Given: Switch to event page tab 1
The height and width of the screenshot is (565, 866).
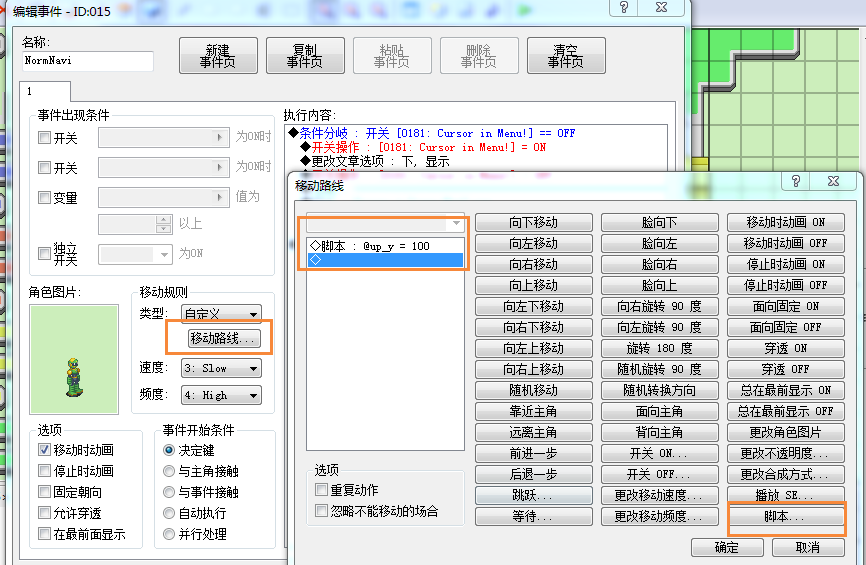Looking at the screenshot, I should click(x=45, y=91).
